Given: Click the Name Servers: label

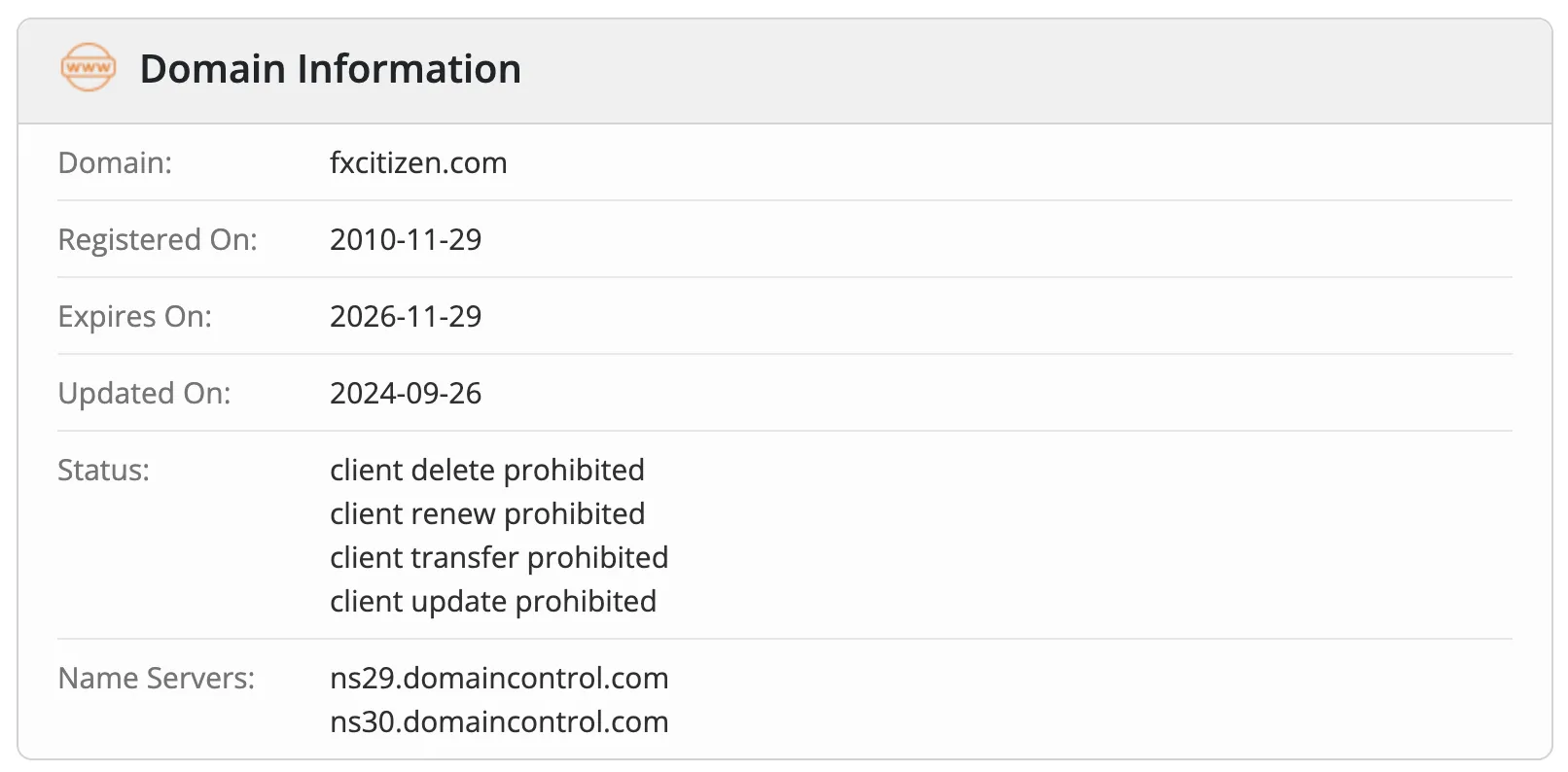Looking at the screenshot, I should tap(156, 678).
